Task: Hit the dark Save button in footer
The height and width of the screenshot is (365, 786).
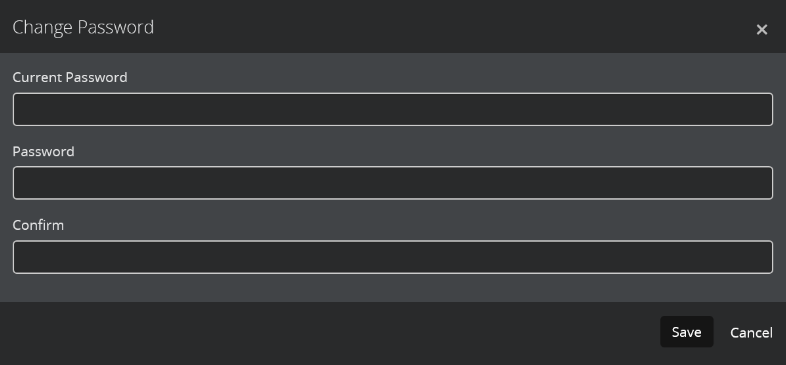Action: click(x=686, y=332)
